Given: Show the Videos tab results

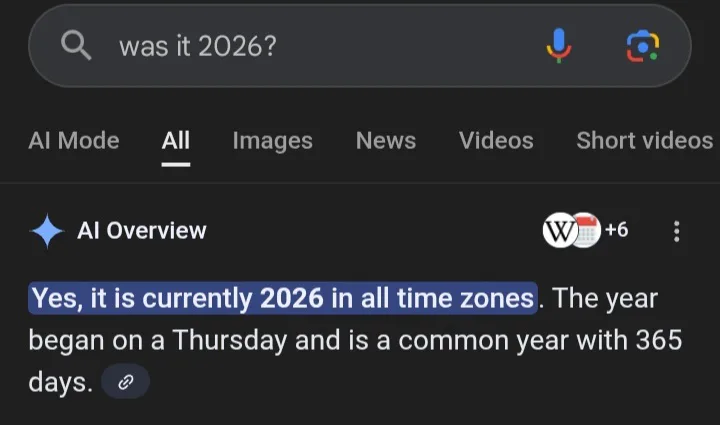Looking at the screenshot, I should tap(496, 141).
